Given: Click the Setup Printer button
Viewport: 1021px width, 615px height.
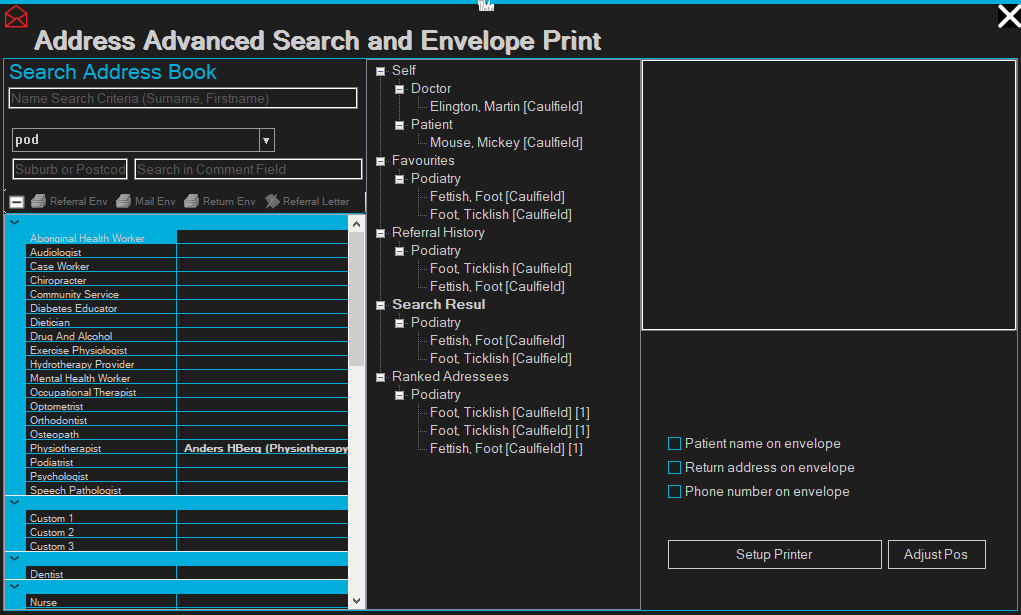Looking at the screenshot, I should coord(774,555).
